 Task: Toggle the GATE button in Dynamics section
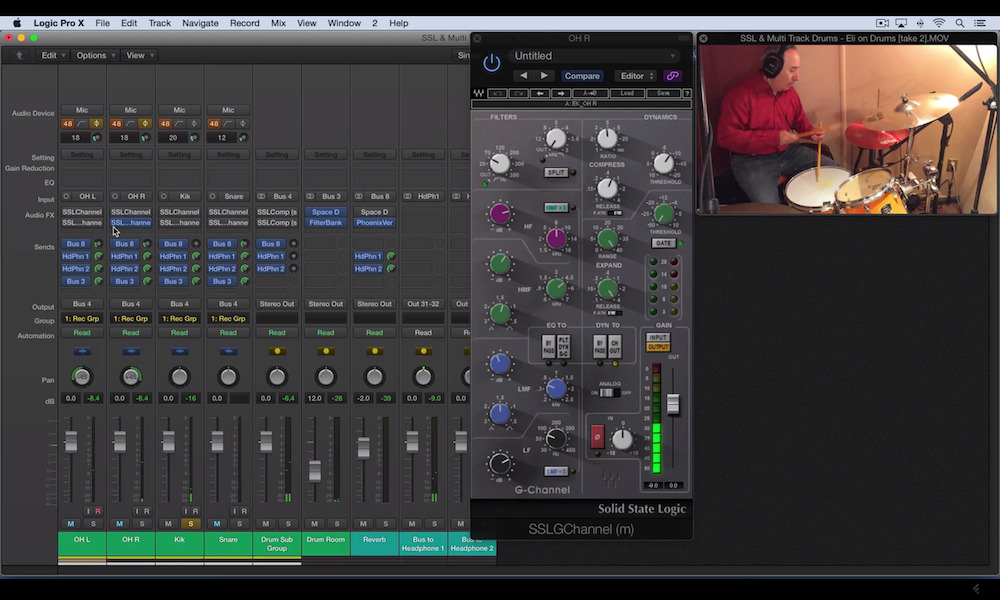click(x=663, y=243)
